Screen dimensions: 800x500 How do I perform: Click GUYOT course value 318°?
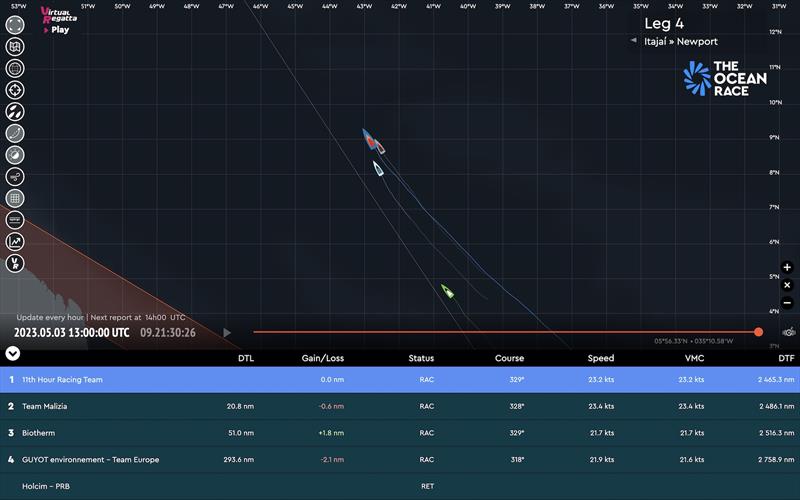(x=517, y=460)
